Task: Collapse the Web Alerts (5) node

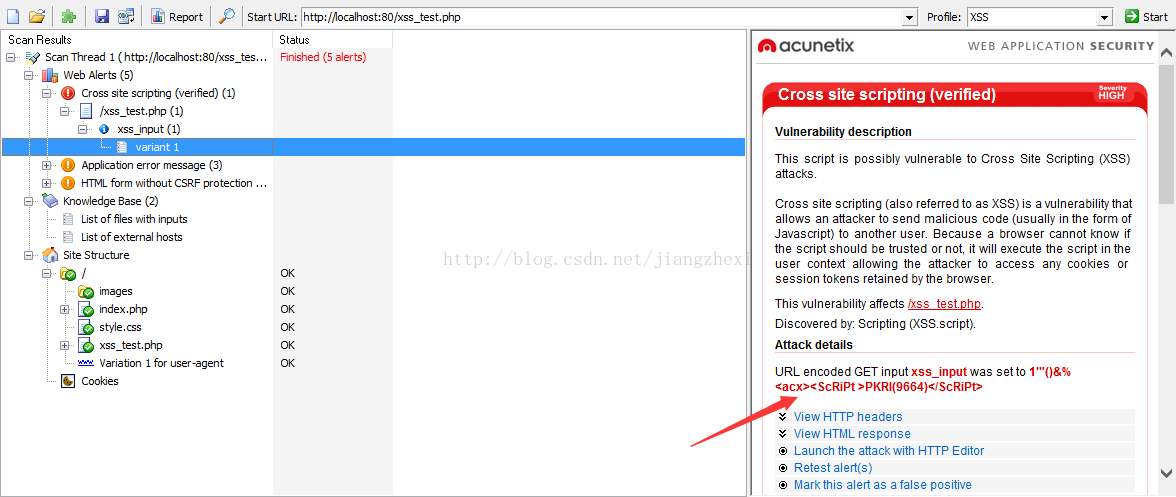Action: click(x=29, y=75)
